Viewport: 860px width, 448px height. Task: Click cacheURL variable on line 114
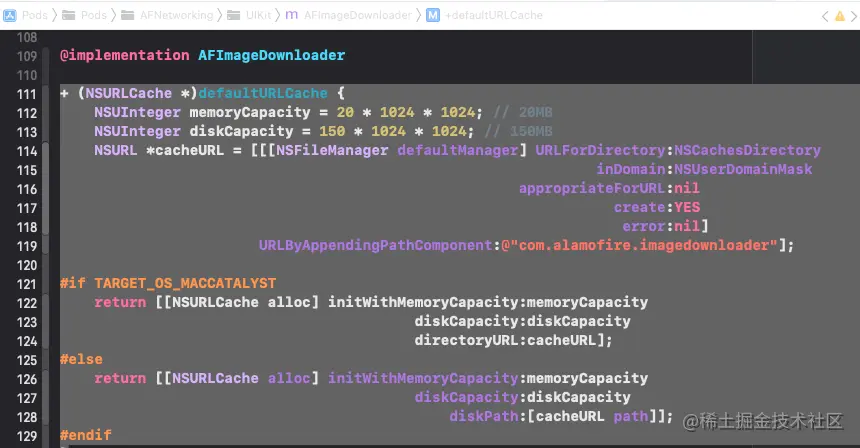(x=189, y=150)
